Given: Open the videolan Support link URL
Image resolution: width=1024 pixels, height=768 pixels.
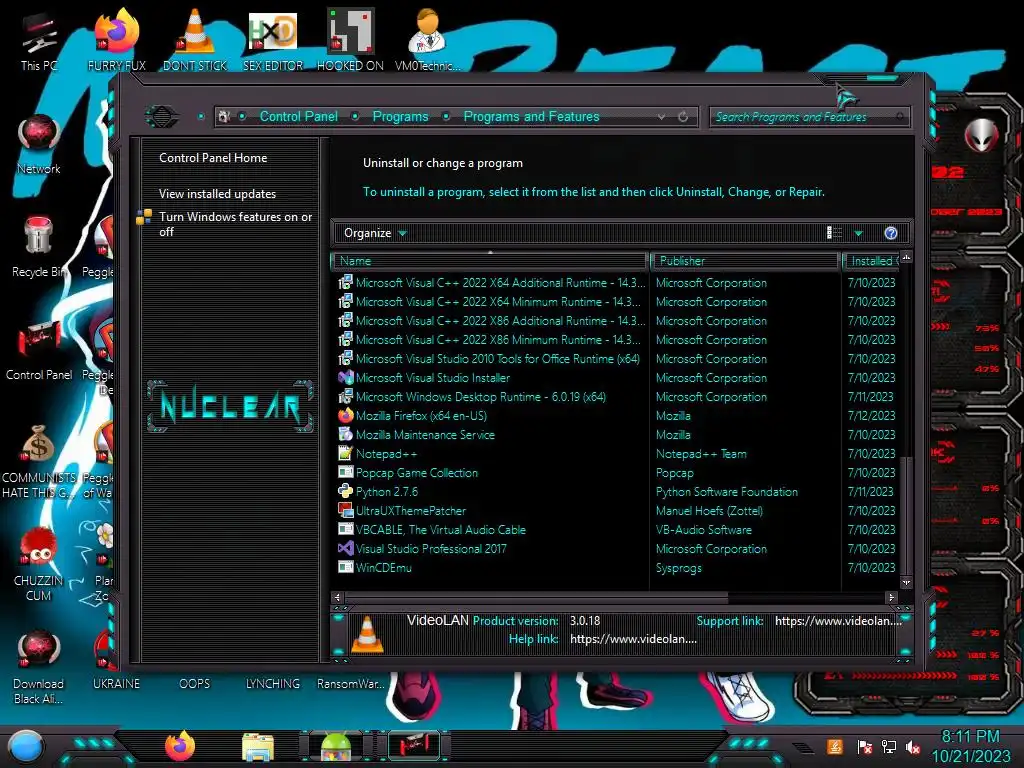Looking at the screenshot, I should pyautogui.click(x=838, y=620).
